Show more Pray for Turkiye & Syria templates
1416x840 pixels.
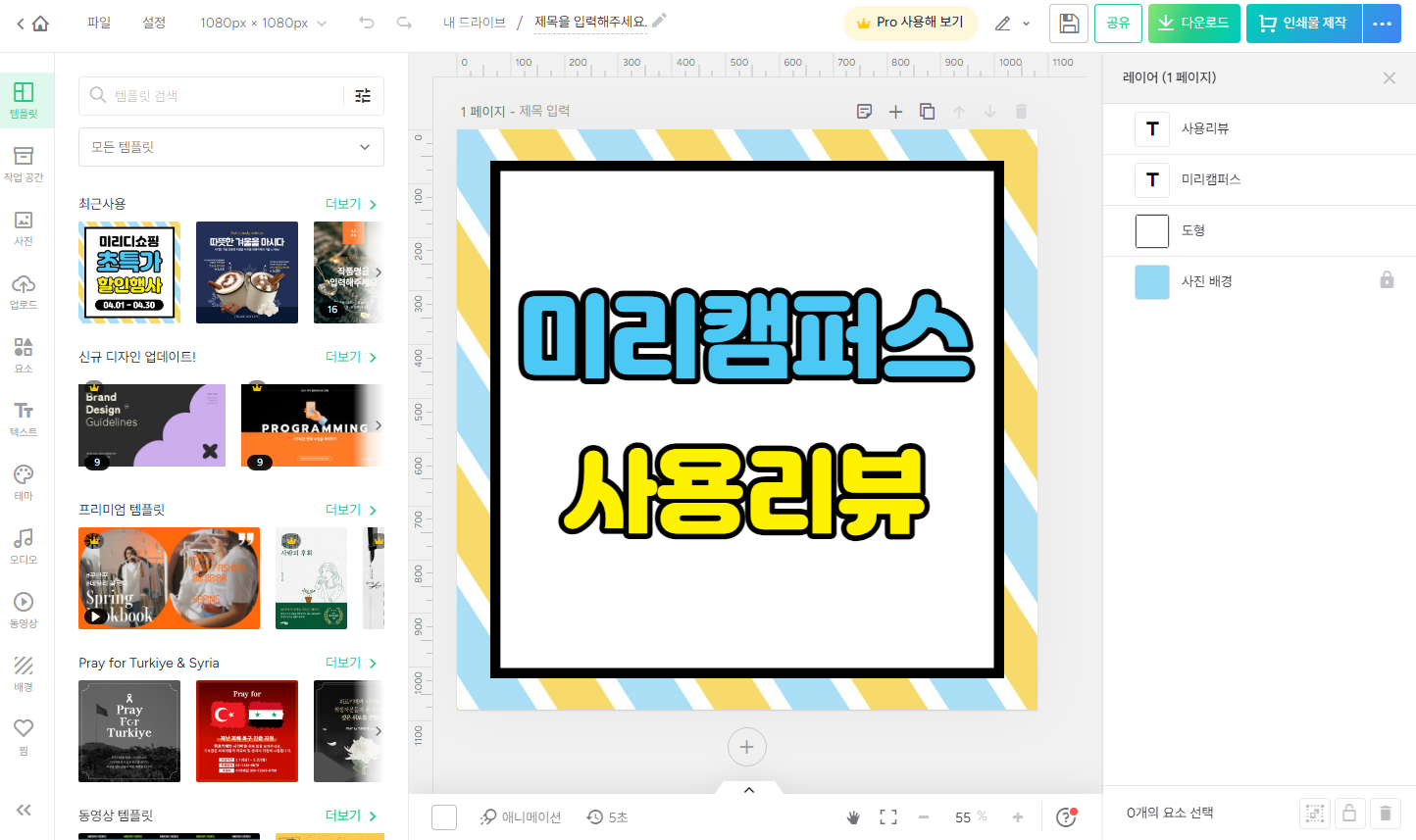tap(351, 663)
